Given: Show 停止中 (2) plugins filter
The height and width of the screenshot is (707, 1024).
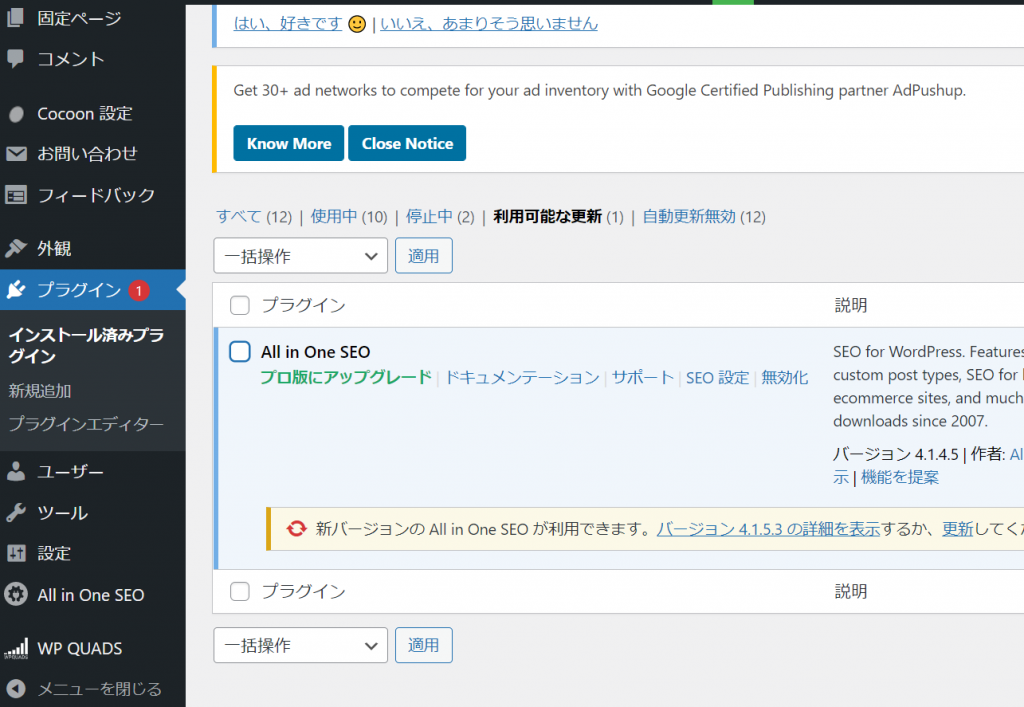Looking at the screenshot, I should point(440,216).
